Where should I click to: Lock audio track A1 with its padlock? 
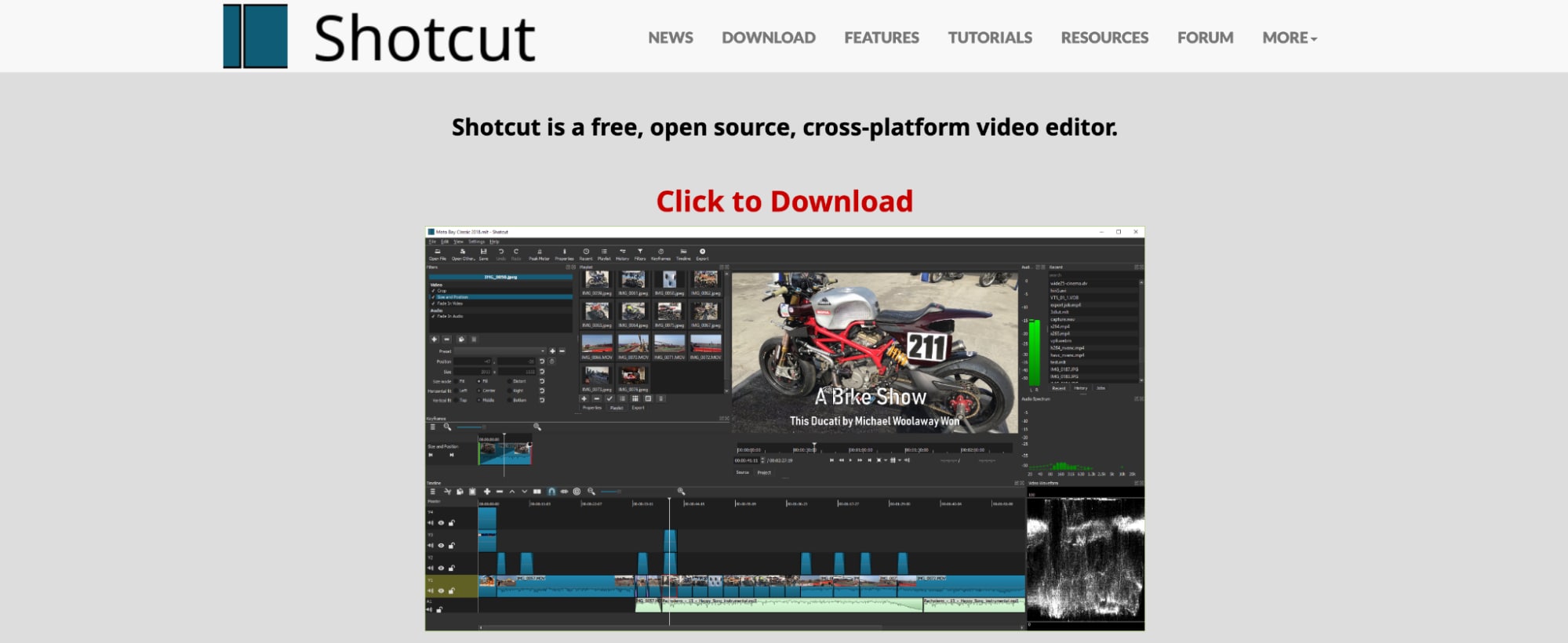coord(439,609)
